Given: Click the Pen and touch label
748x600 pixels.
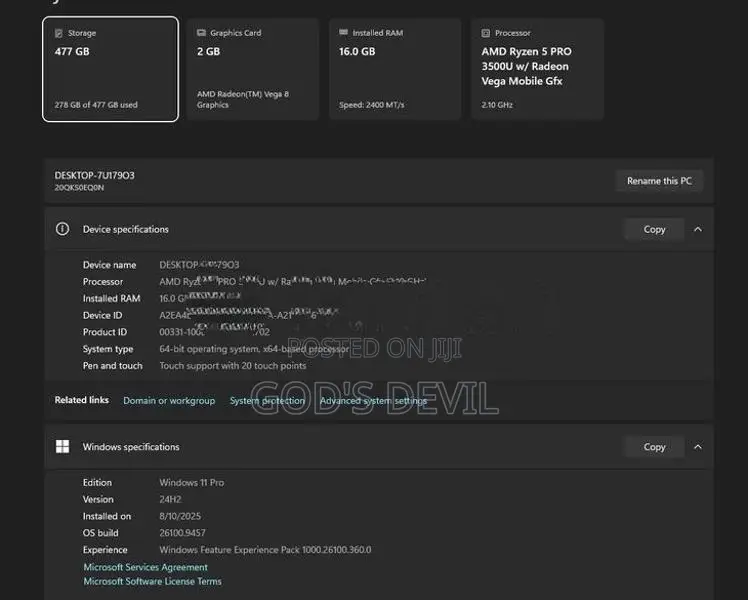Looking at the screenshot, I should pyautogui.click(x=113, y=366).
